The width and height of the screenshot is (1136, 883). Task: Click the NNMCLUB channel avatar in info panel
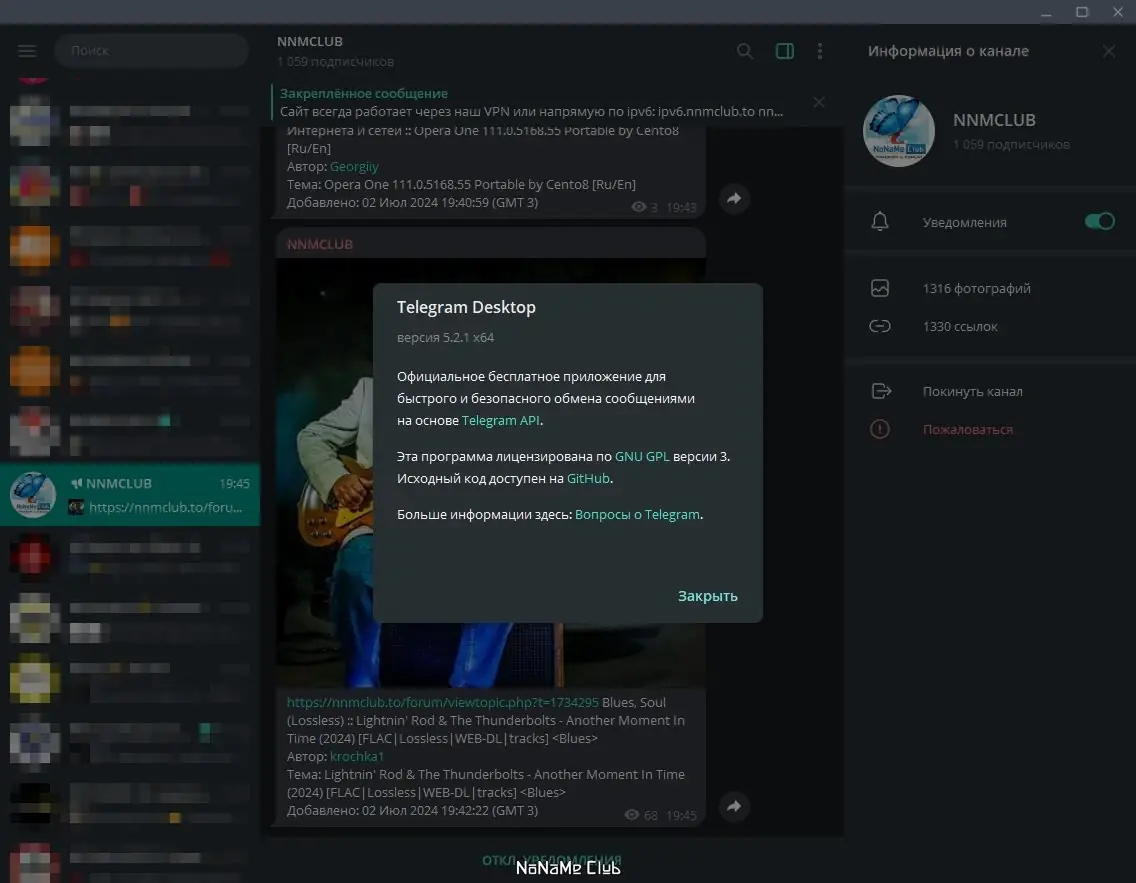(898, 131)
